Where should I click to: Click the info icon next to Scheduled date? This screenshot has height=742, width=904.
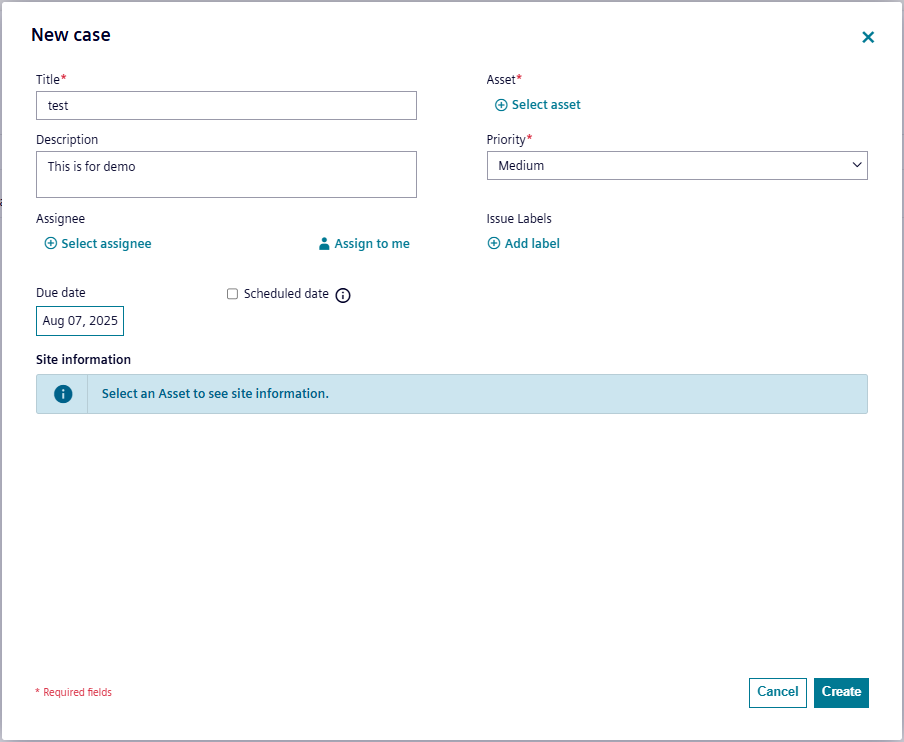point(343,295)
